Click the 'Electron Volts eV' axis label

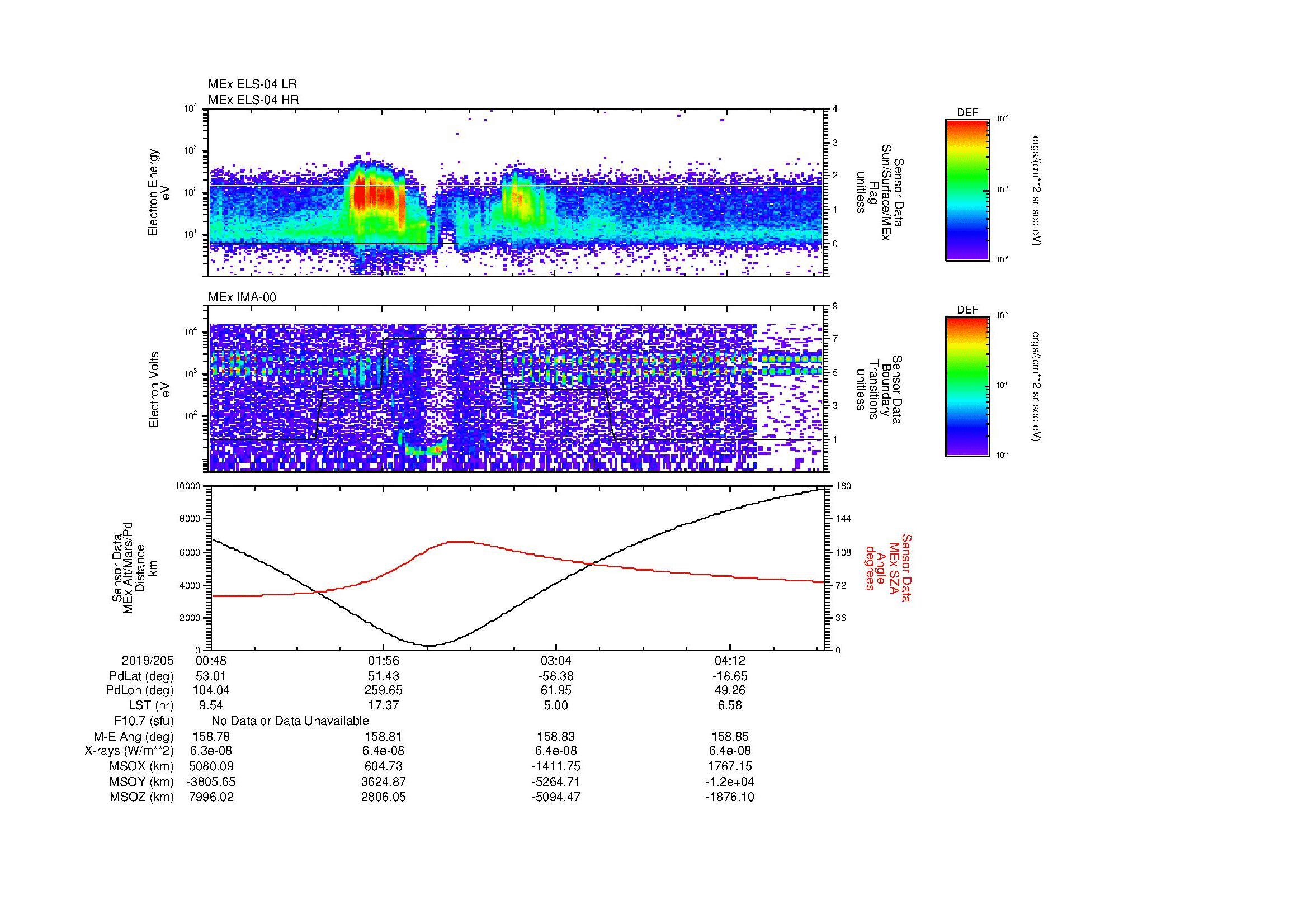(x=159, y=390)
